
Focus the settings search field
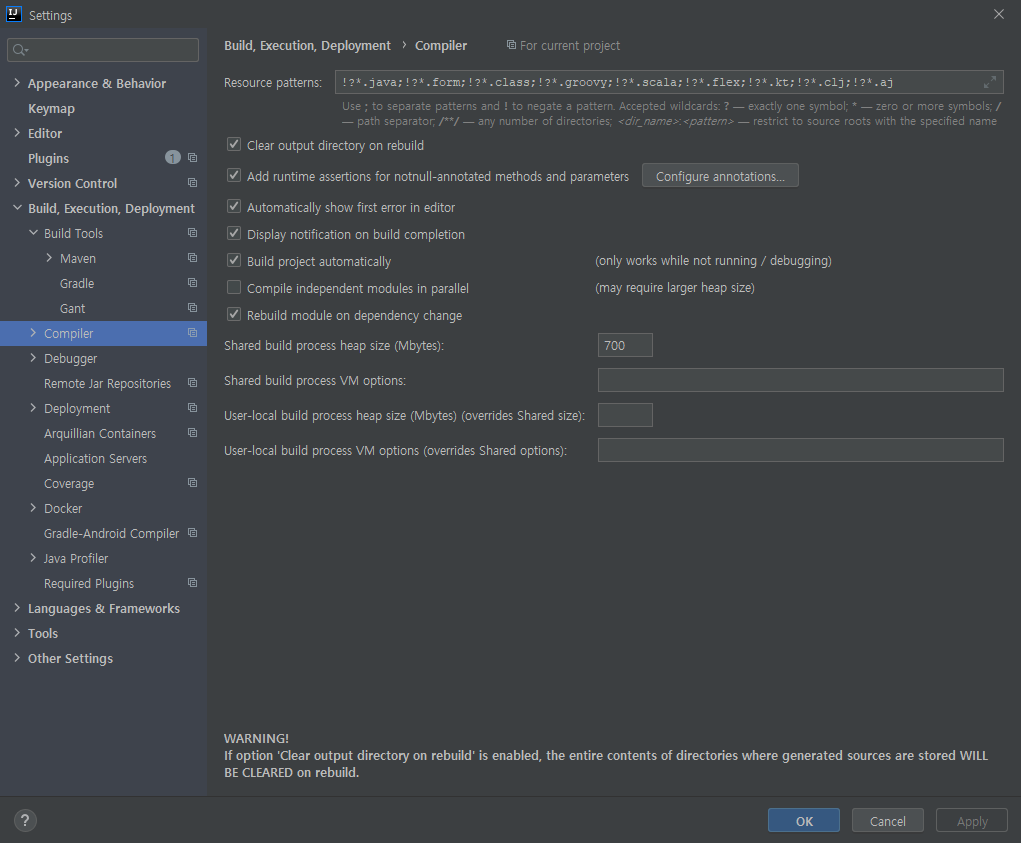[103, 50]
